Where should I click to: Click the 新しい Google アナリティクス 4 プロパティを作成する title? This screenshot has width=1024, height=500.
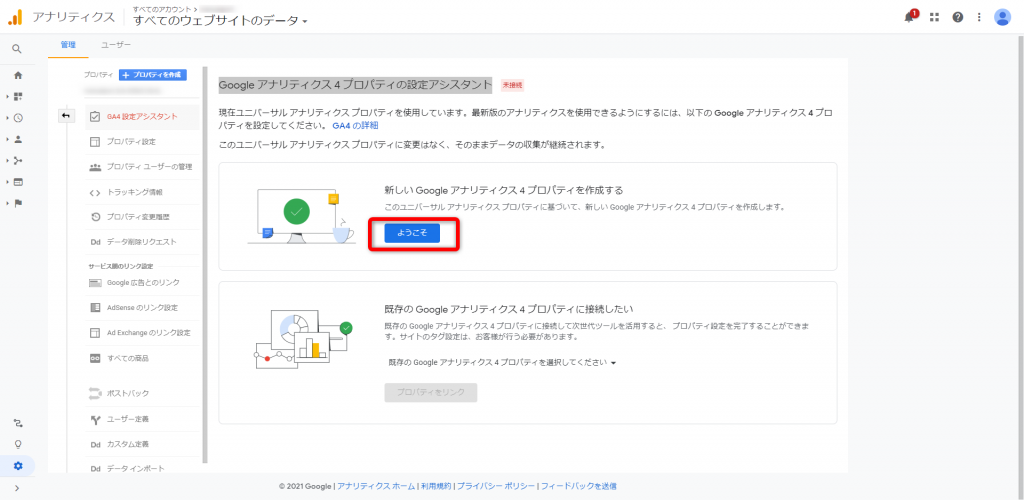point(504,190)
